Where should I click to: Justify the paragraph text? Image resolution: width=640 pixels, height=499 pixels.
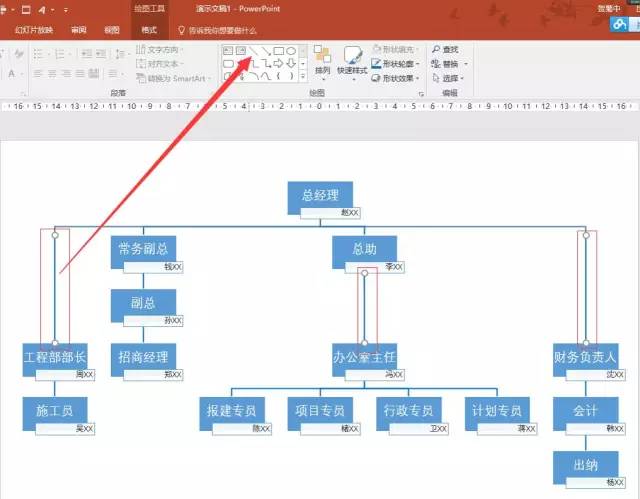80,73
